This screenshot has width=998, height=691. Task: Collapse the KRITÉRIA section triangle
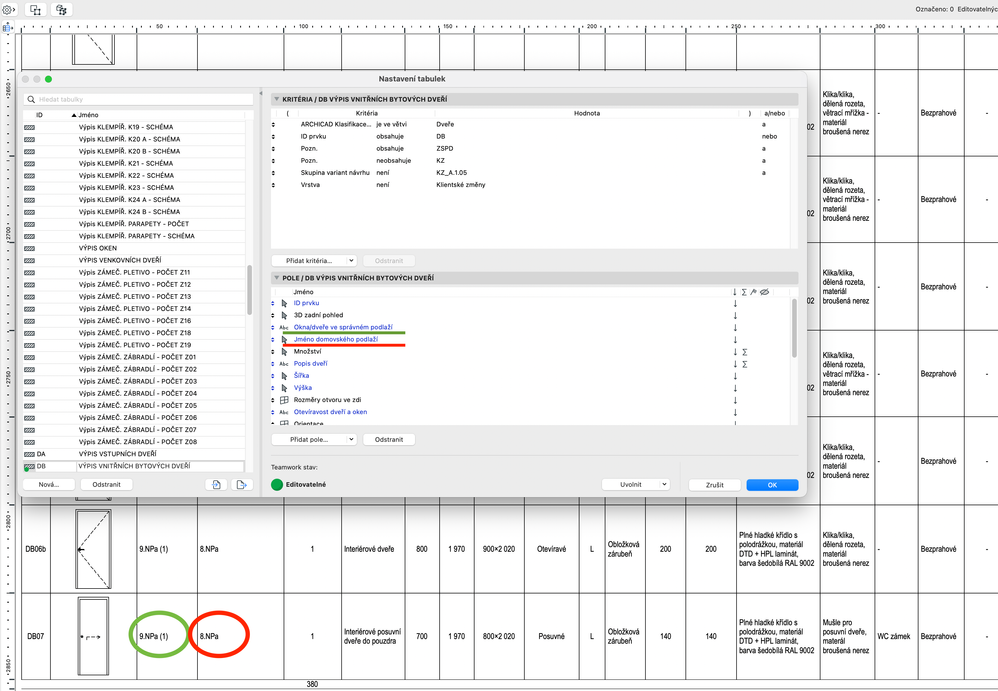pos(276,99)
